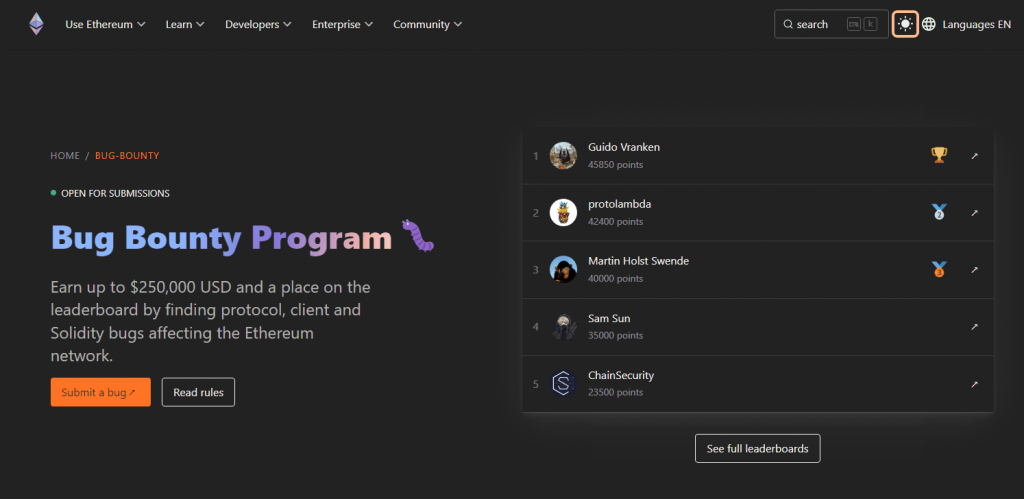Click the gold trophy icon for Guido Vranken

(938, 155)
